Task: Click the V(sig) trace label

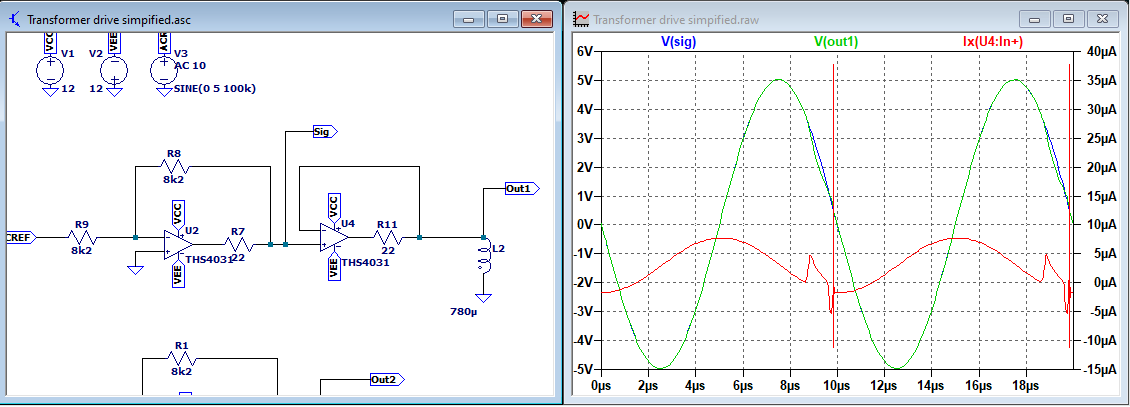Action: point(679,42)
